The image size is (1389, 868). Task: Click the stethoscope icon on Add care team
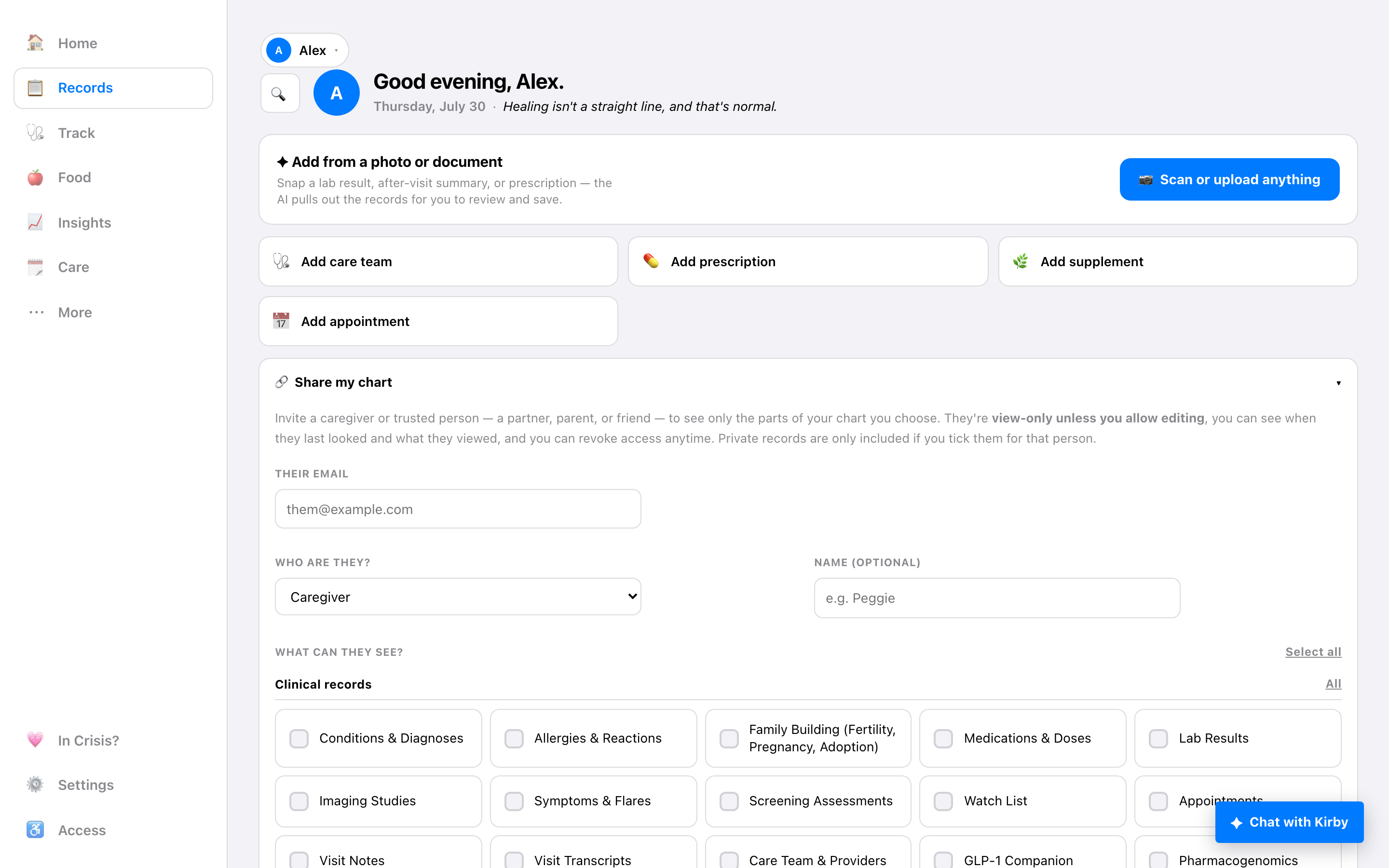[281, 261]
